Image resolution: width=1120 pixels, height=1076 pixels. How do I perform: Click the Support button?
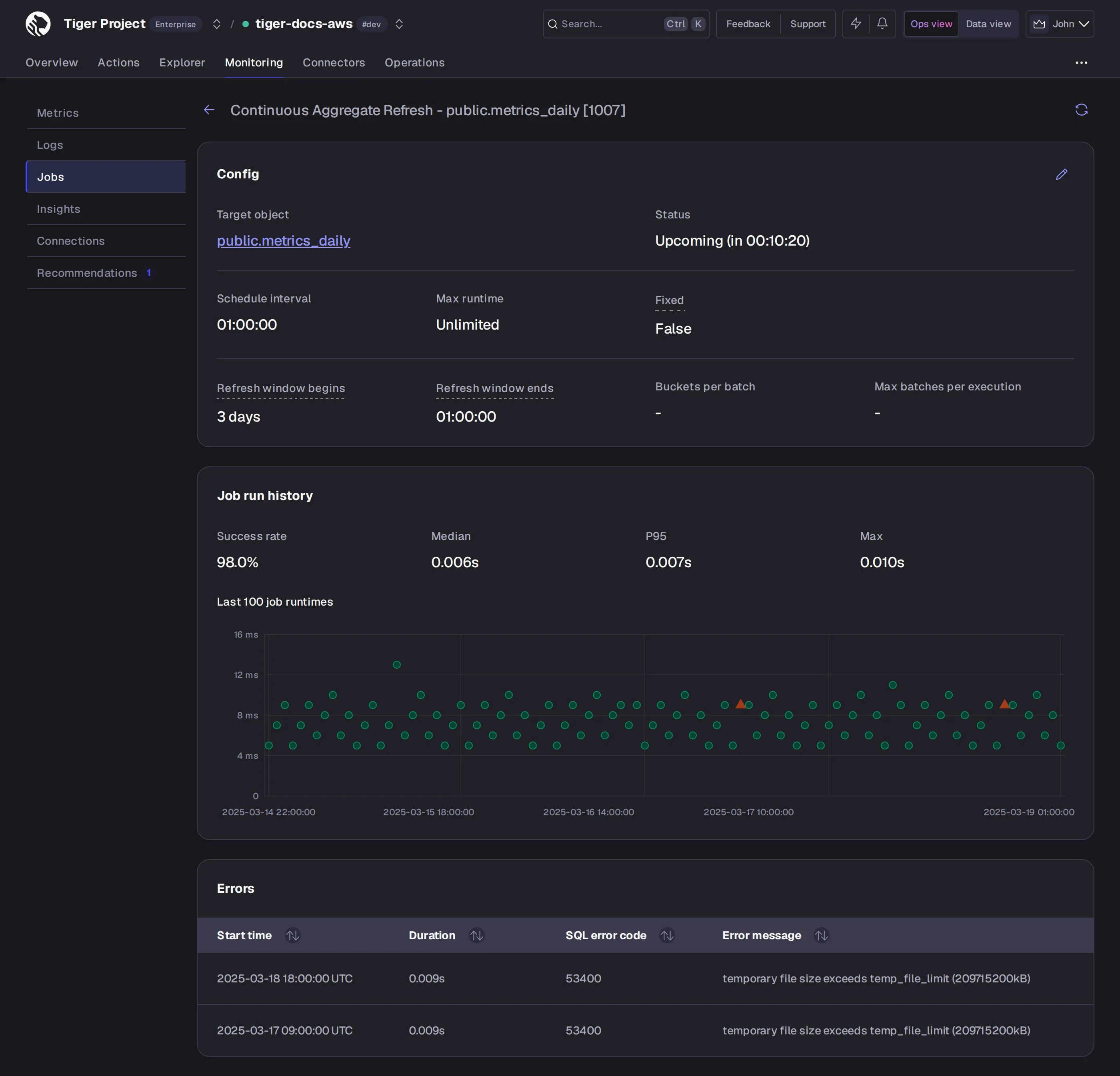808,24
